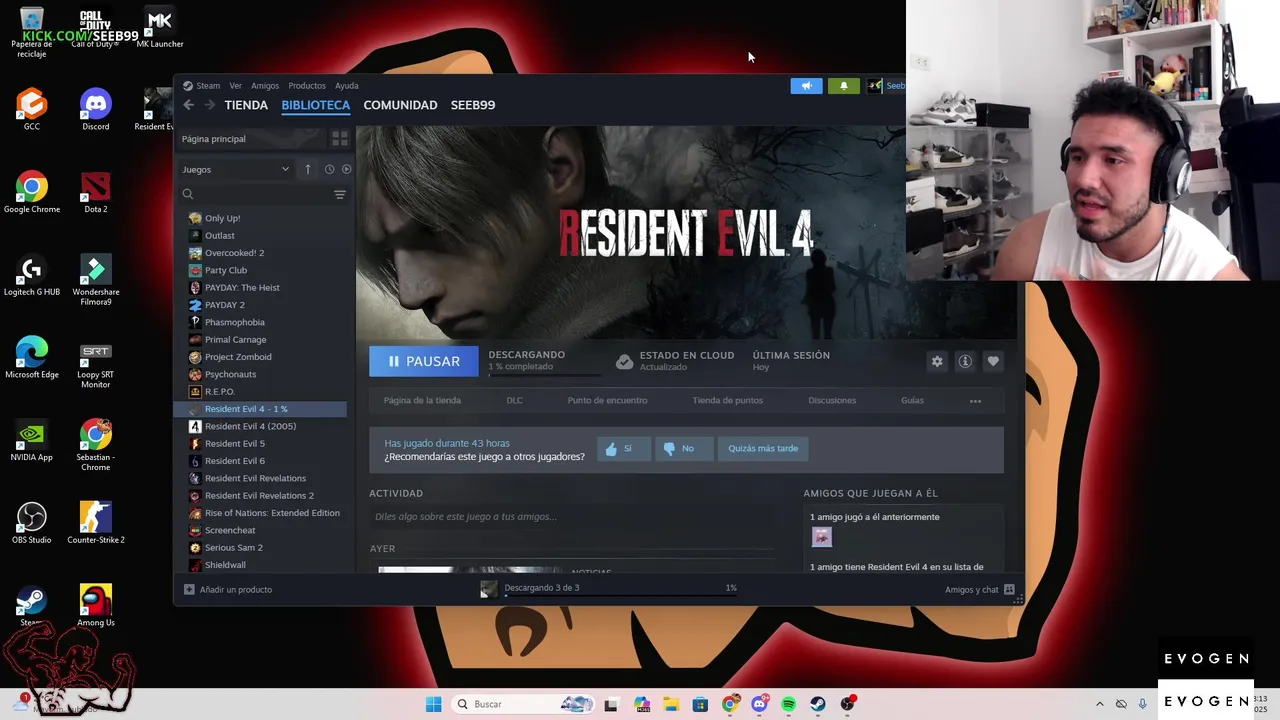Open Página de la tienda link
Viewport: 1280px width, 720px height.
point(422,400)
